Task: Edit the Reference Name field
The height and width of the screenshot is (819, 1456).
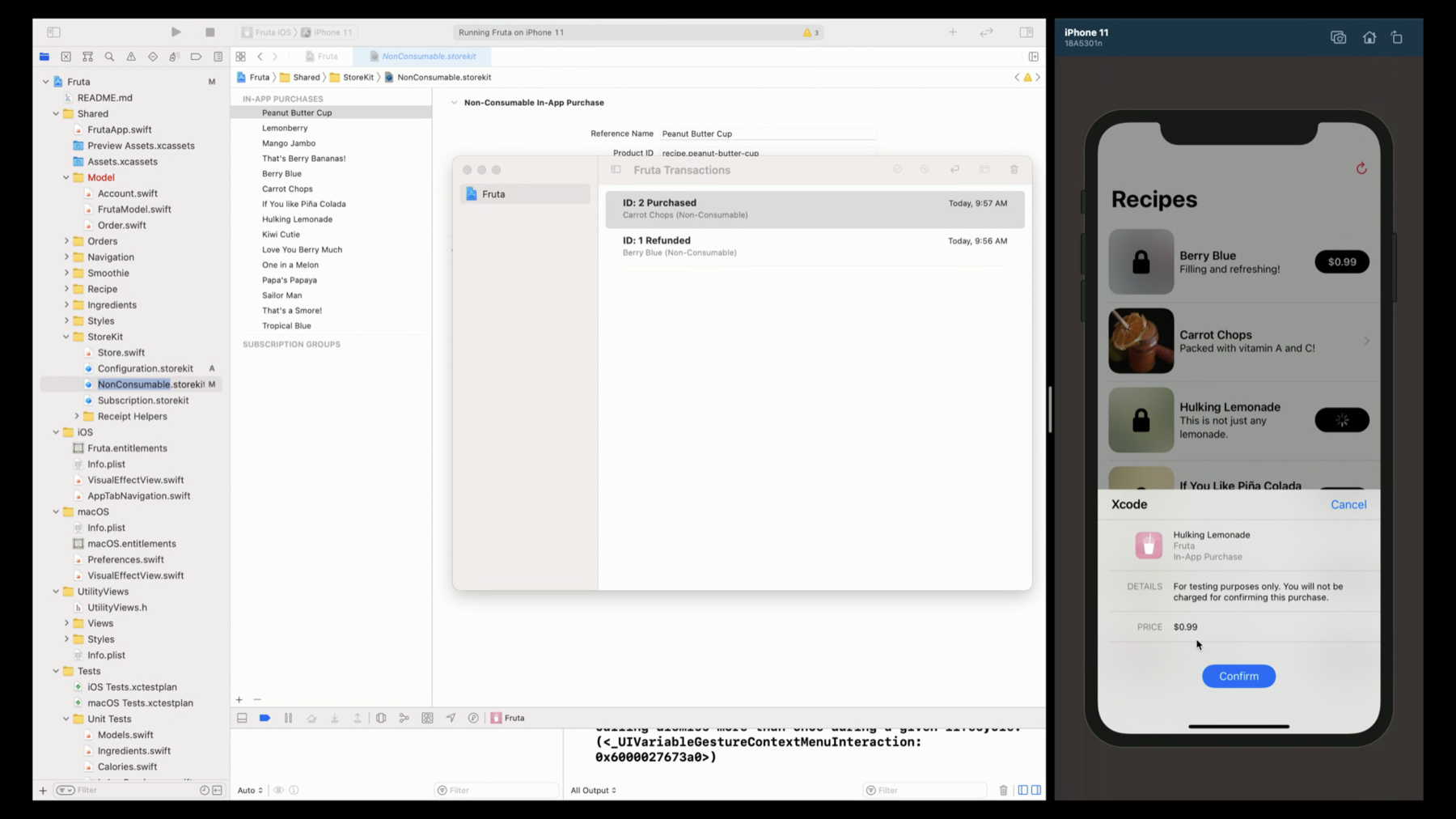Action: 768,134
